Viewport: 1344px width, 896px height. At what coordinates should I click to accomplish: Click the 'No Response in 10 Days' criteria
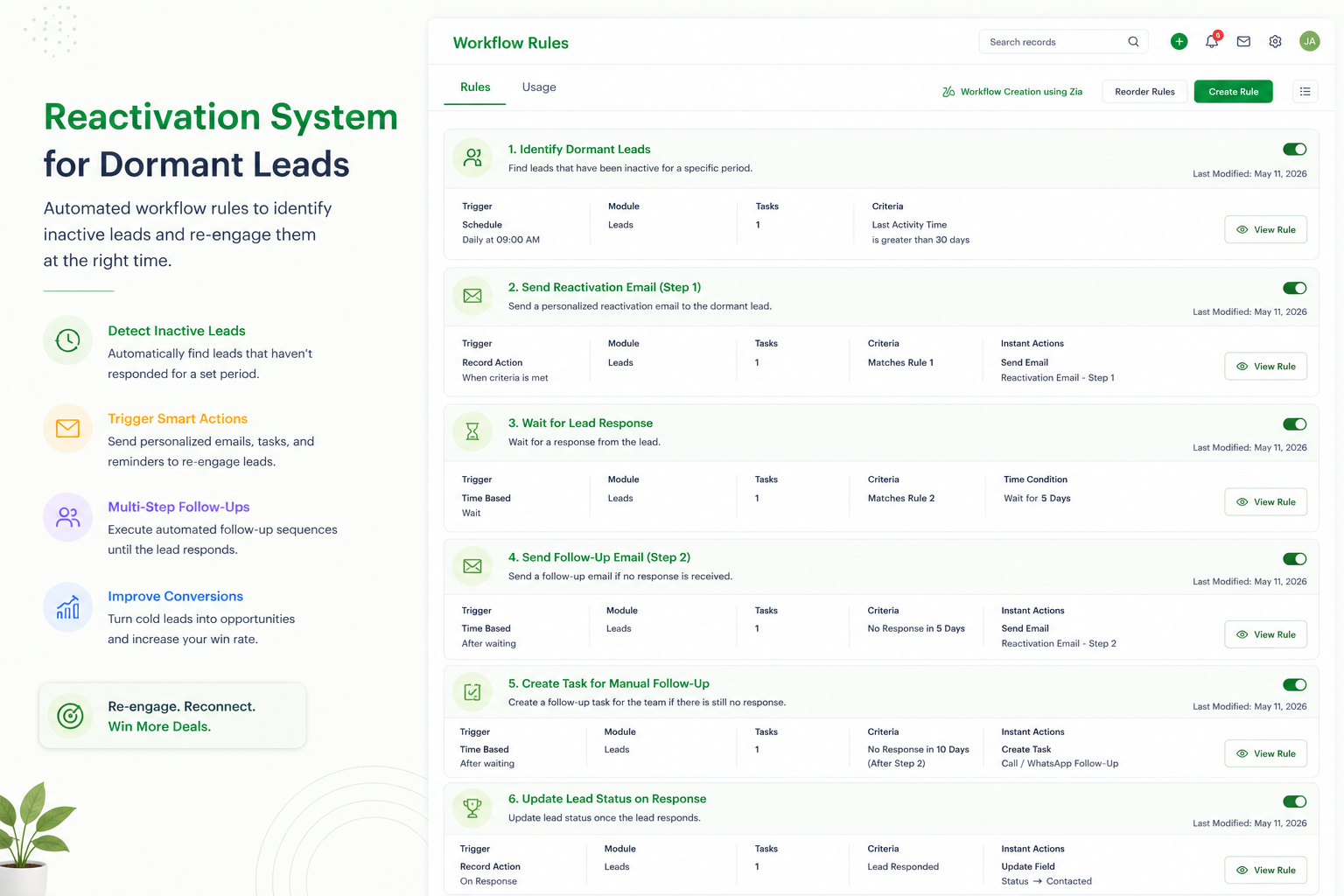tap(918, 750)
